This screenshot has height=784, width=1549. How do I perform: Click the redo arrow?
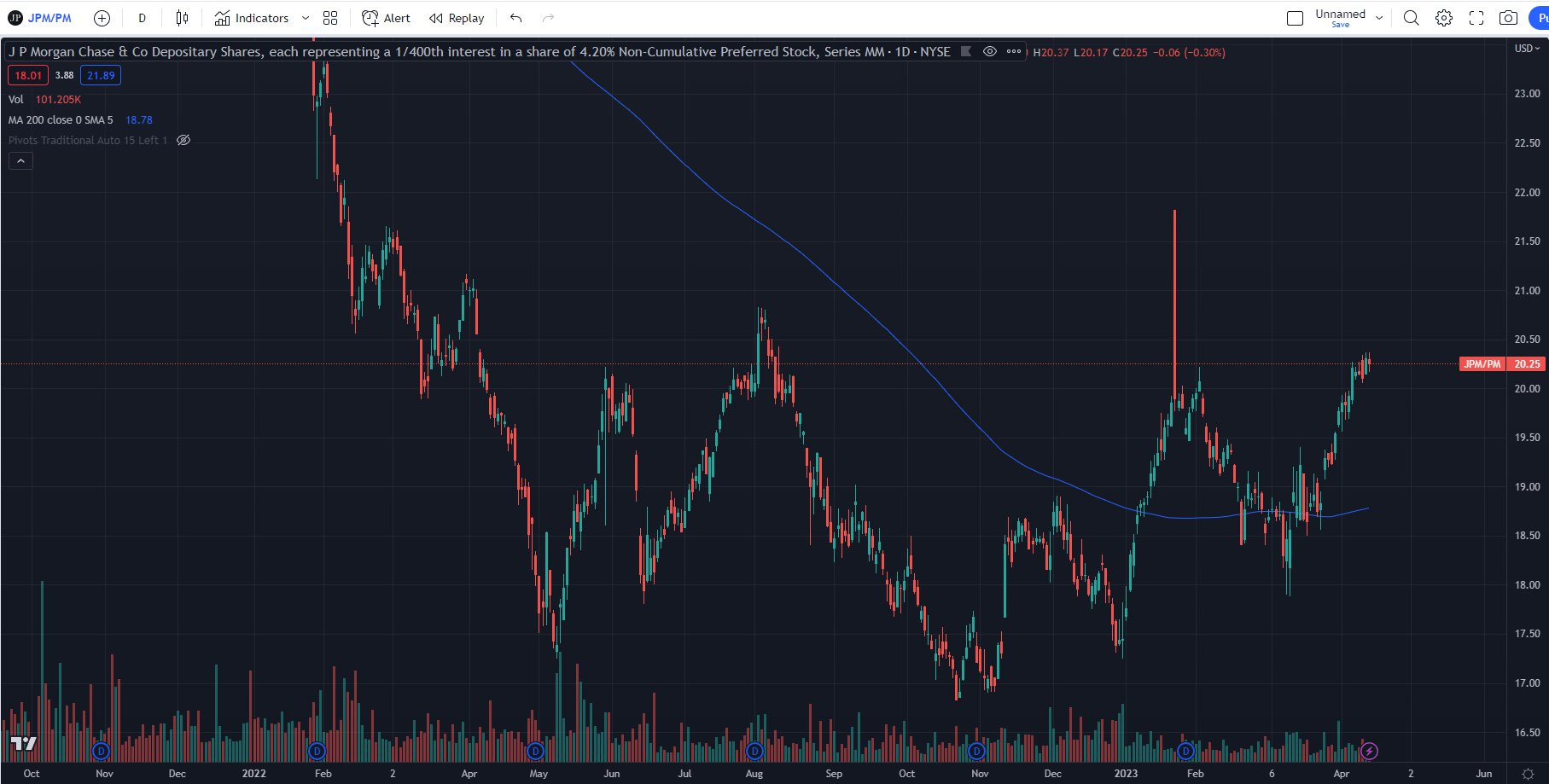tap(548, 18)
